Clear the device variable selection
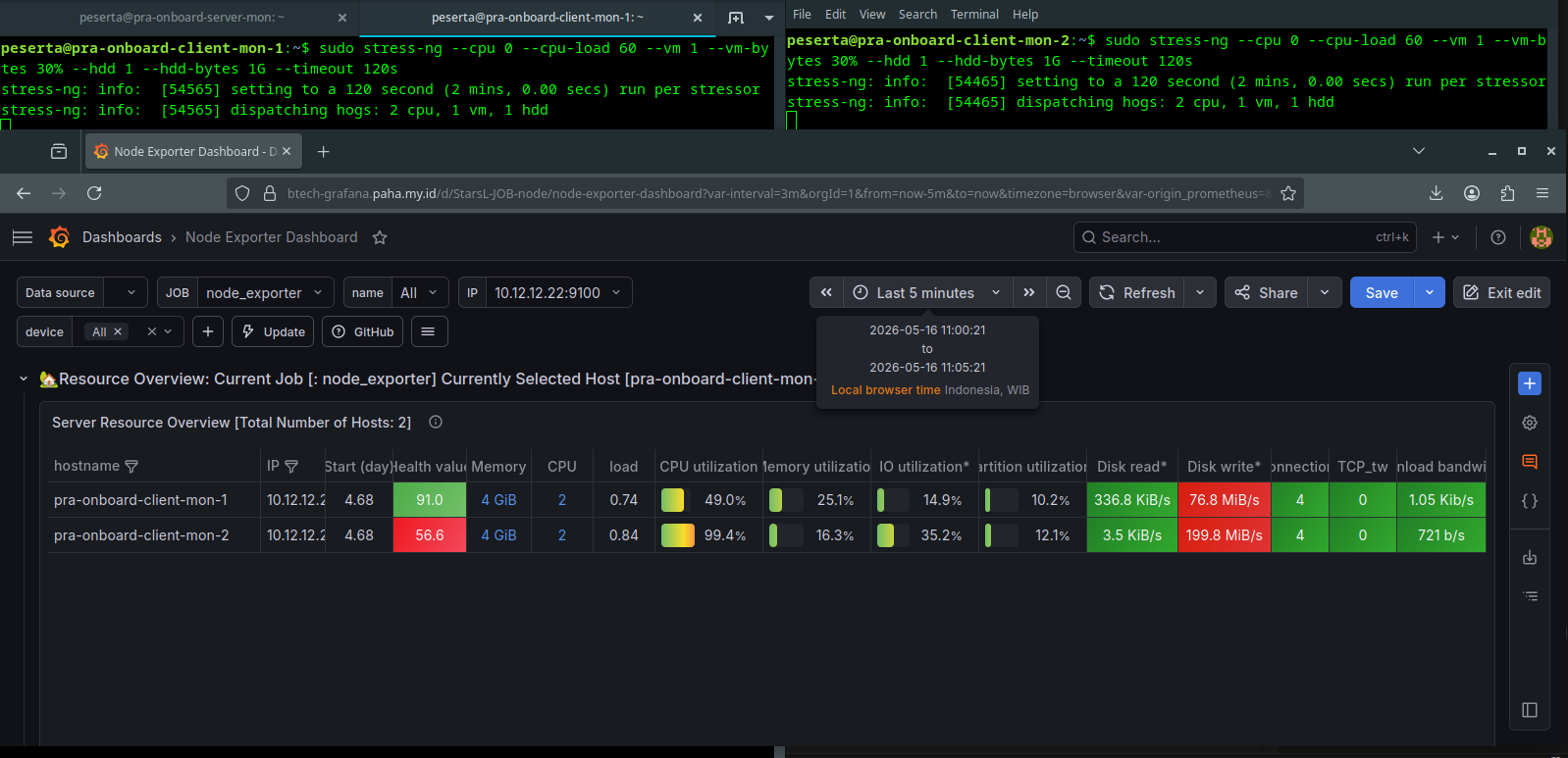1568x758 pixels. [x=152, y=332]
